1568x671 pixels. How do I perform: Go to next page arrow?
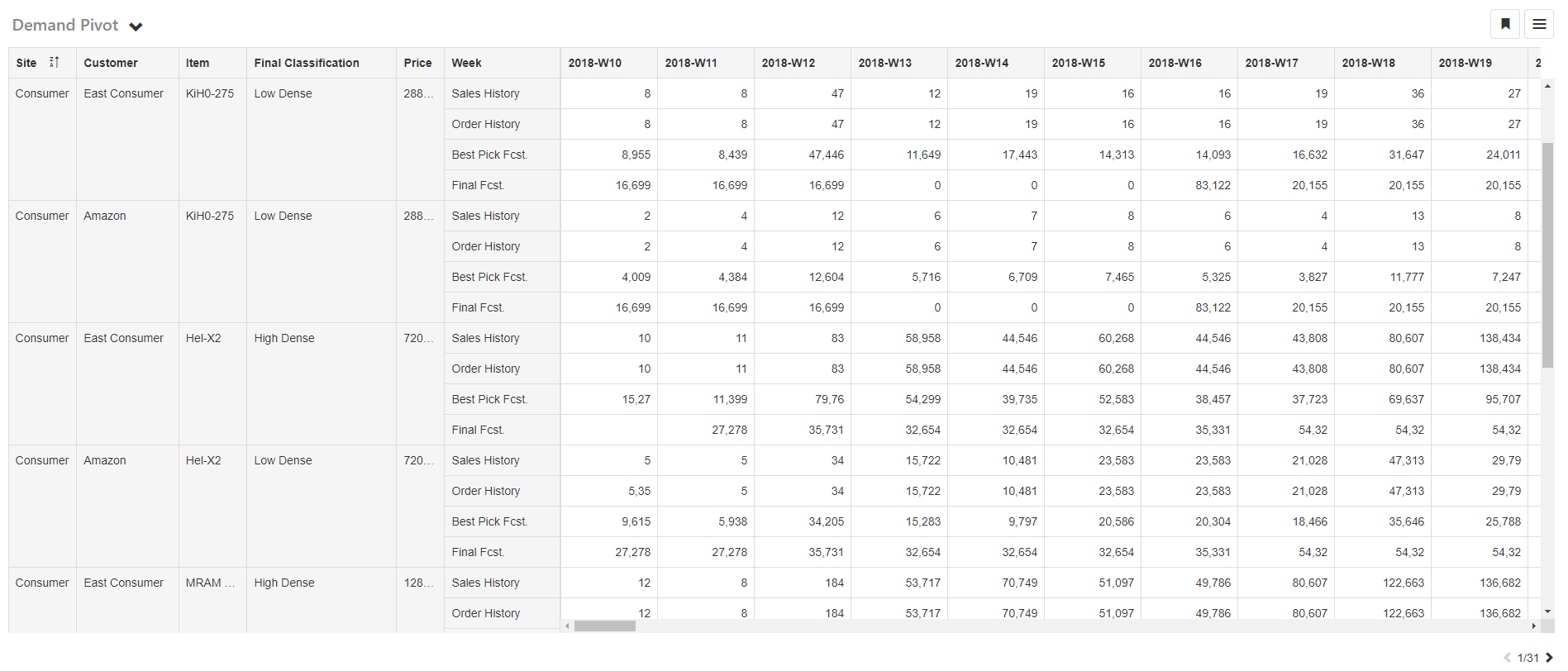tap(1549, 658)
